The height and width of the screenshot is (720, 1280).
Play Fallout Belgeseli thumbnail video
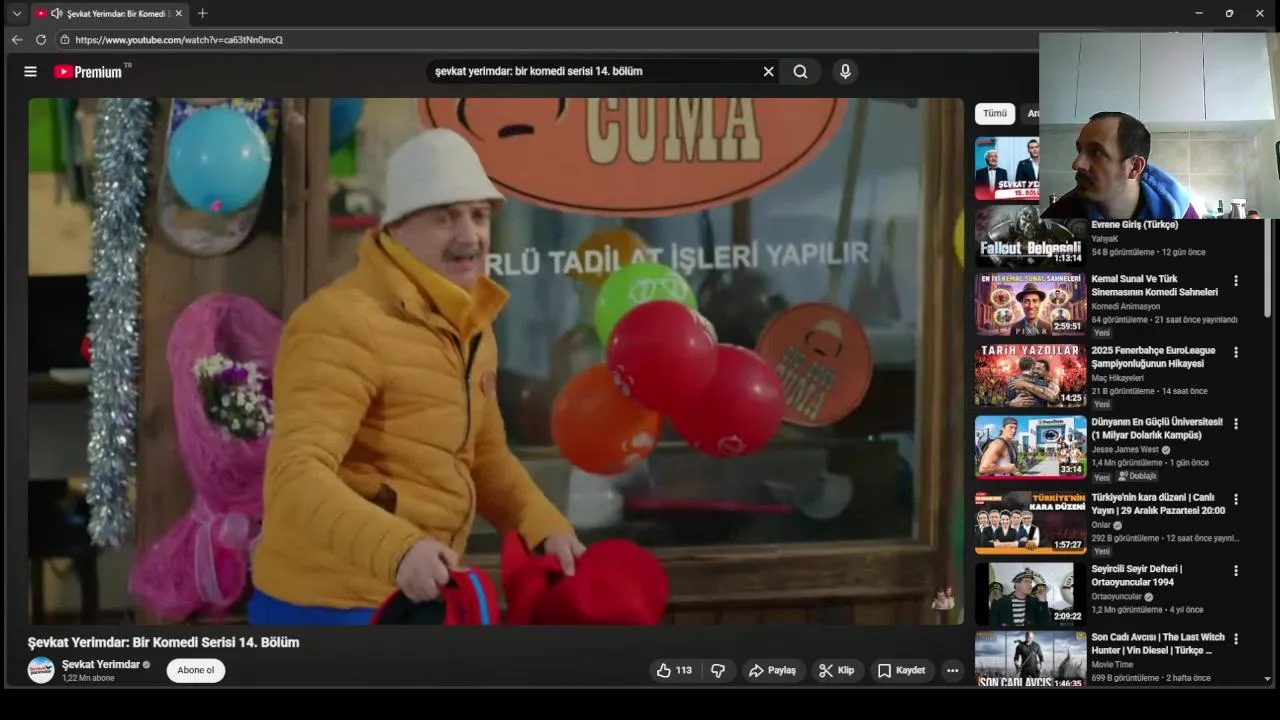tap(1030, 236)
